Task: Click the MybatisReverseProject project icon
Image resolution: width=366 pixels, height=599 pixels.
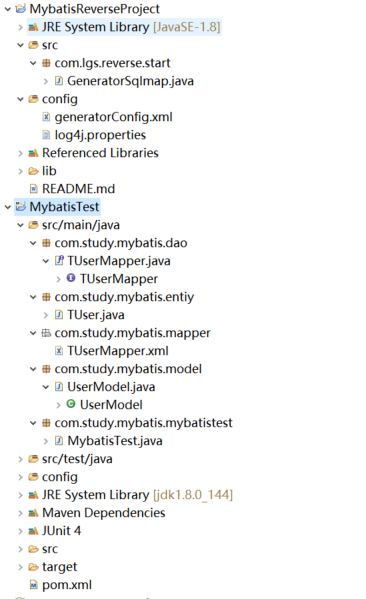Action: click(21, 9)
